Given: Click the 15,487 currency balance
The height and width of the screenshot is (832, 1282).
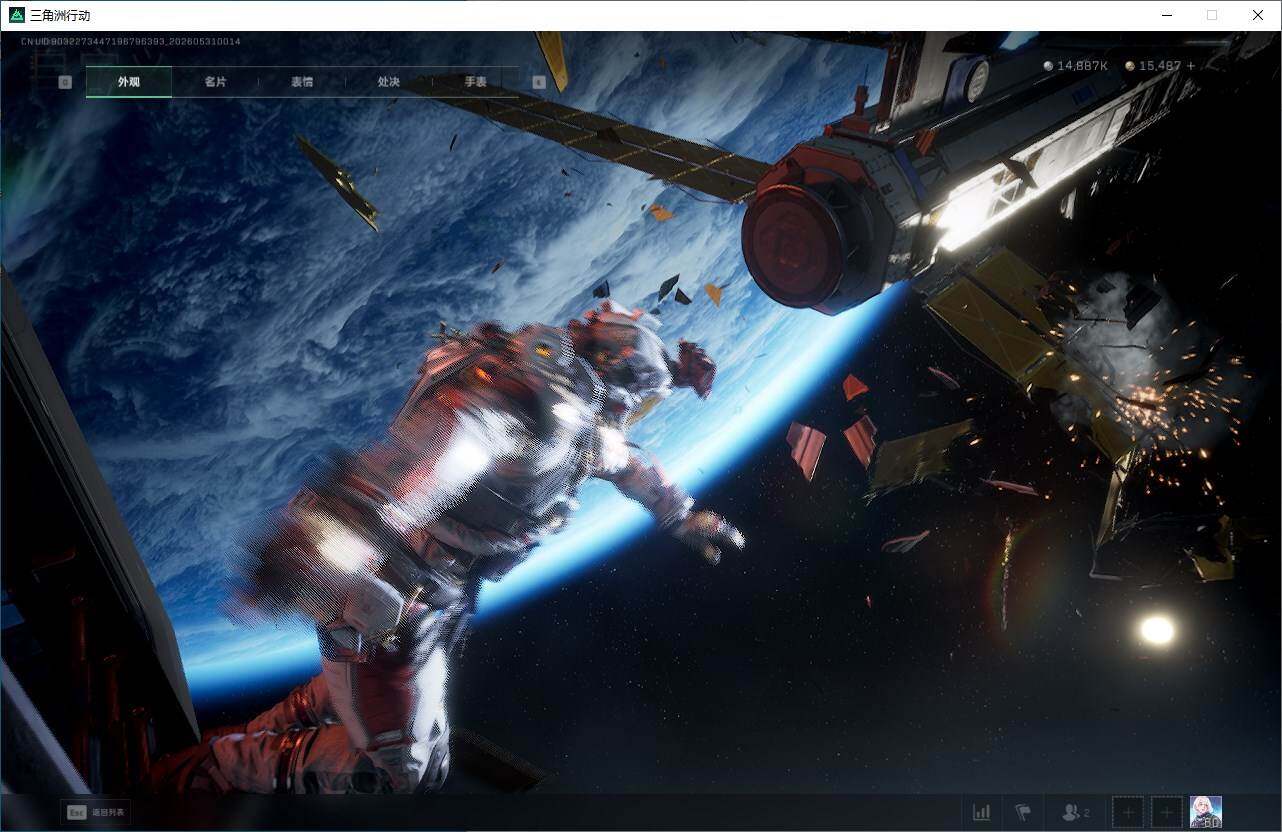Looking at the screenshot, I should 1160,66.
